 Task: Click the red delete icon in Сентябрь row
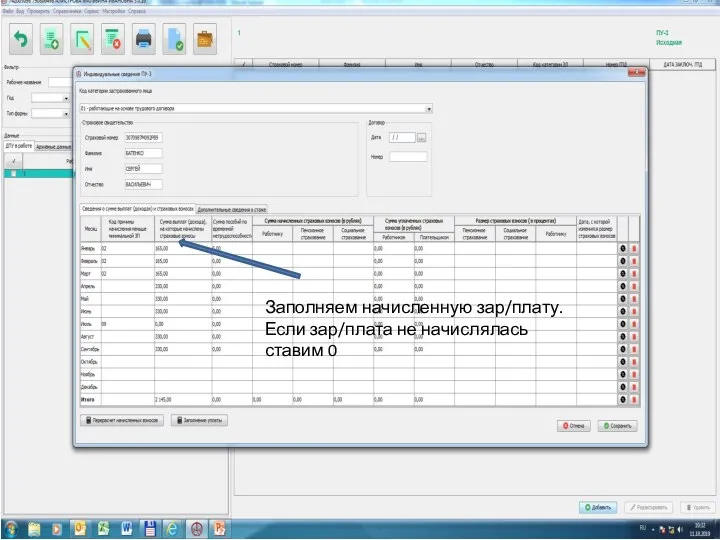click(x=634, y=349)
